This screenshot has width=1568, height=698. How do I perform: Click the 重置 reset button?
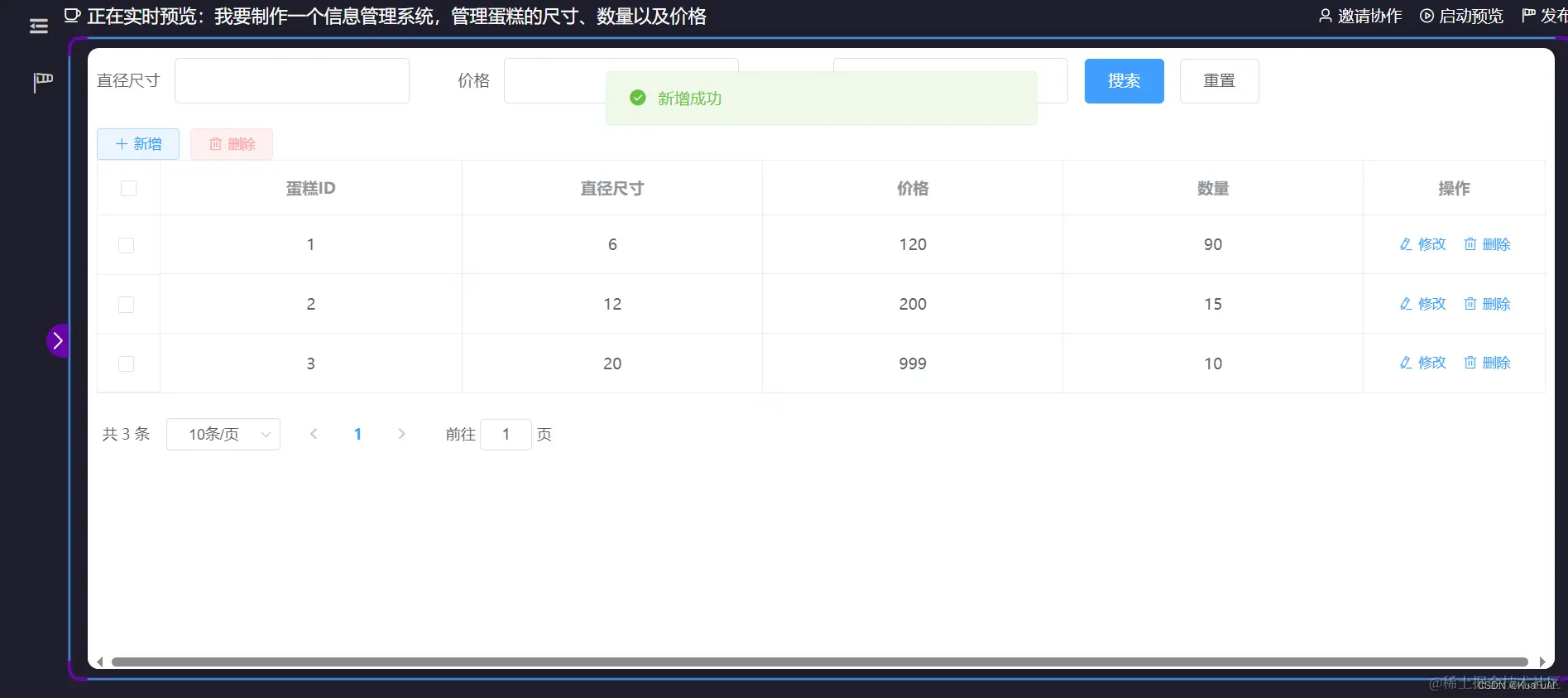[x=1219, y=80]
